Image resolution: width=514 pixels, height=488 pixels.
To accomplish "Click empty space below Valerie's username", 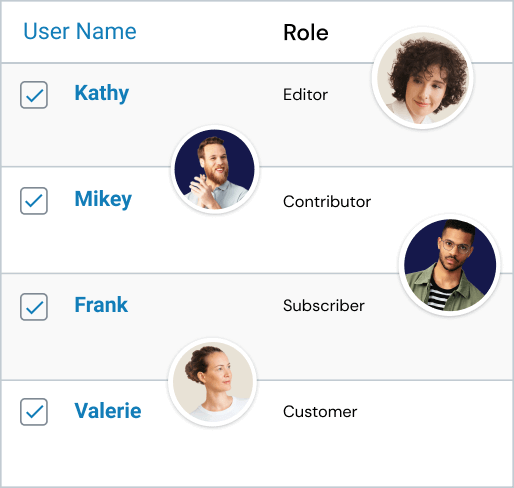I will click(x=107, y=453).
